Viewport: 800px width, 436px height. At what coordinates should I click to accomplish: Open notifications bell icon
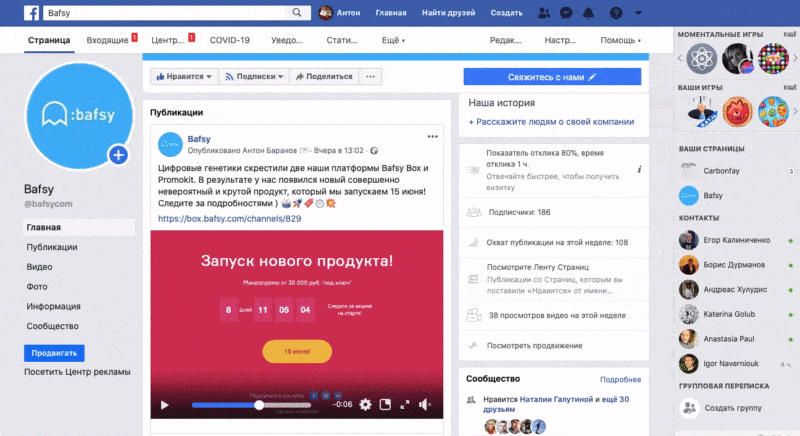[x=588, y=13]
